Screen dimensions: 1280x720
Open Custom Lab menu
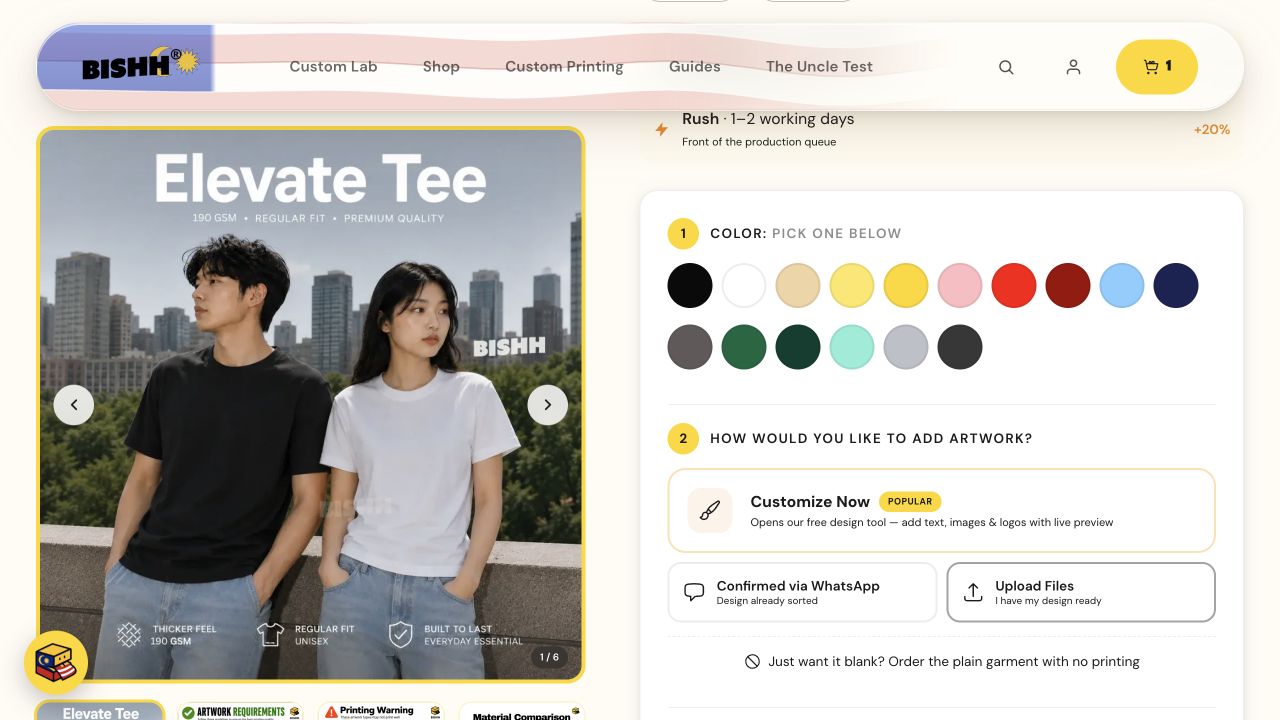pos(333,67)
